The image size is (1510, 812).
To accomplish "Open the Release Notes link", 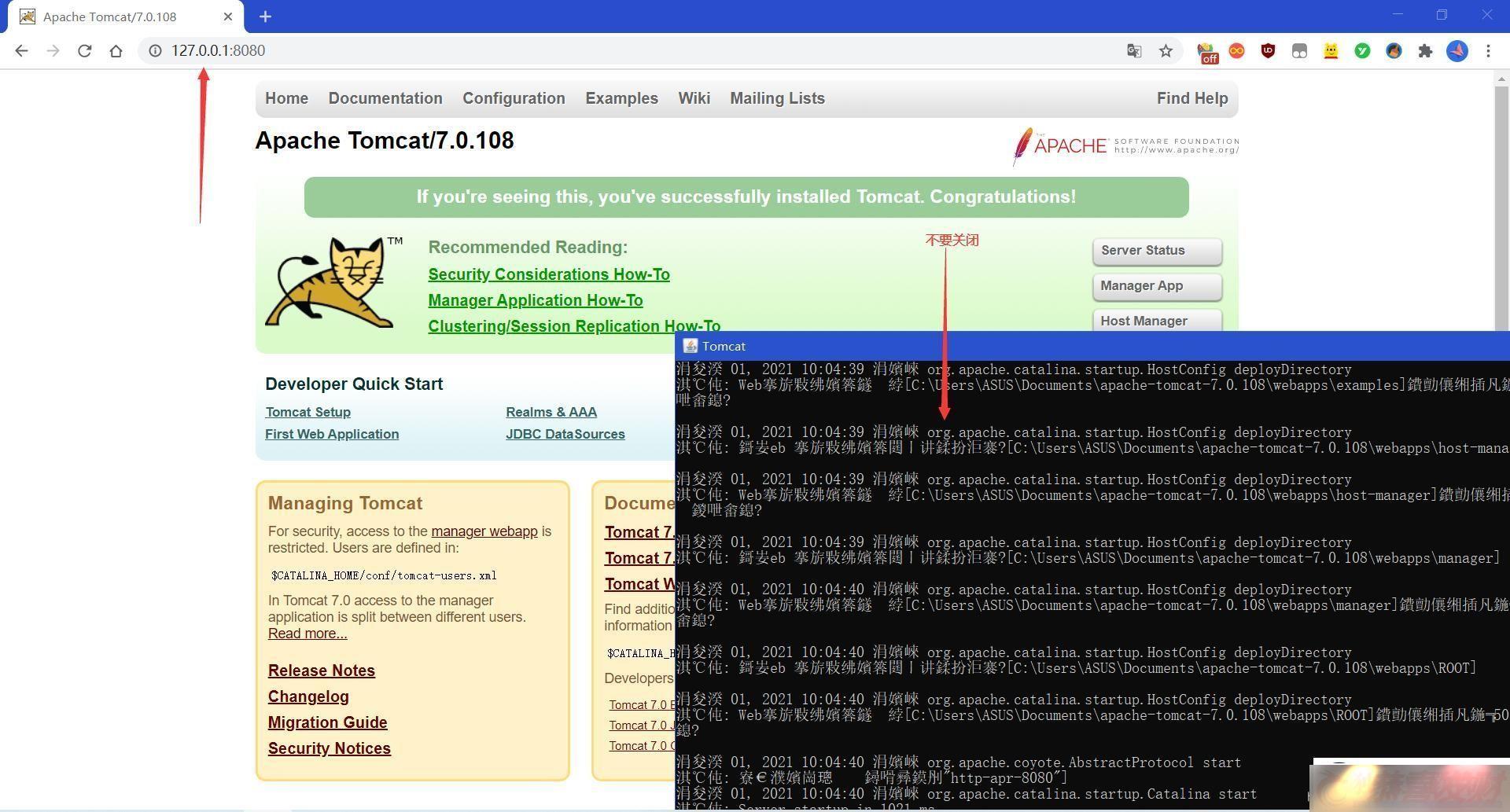I will (322, 671).
